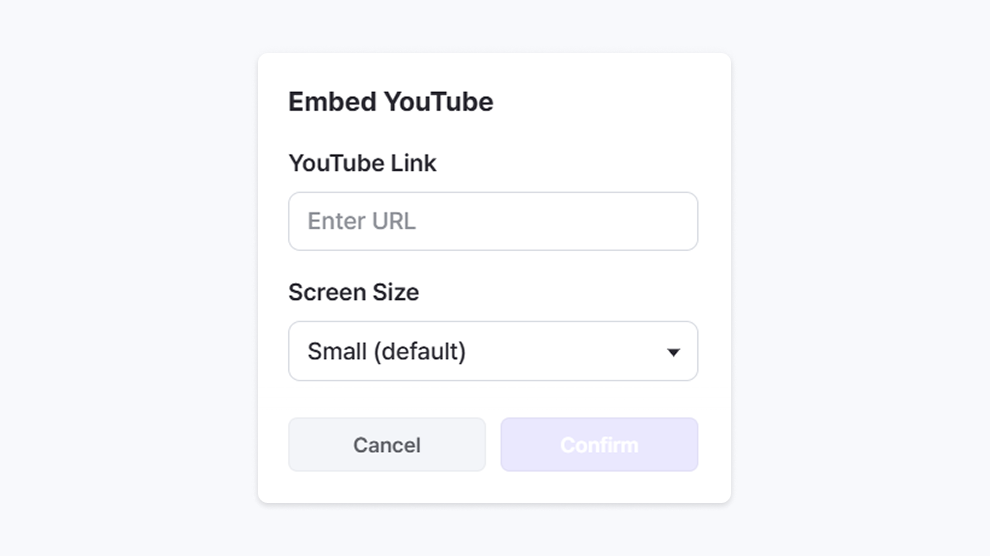Click the word Link in the field label
Image resolution: width=990 pixels, height=556 pixels.
click(413, 163)
